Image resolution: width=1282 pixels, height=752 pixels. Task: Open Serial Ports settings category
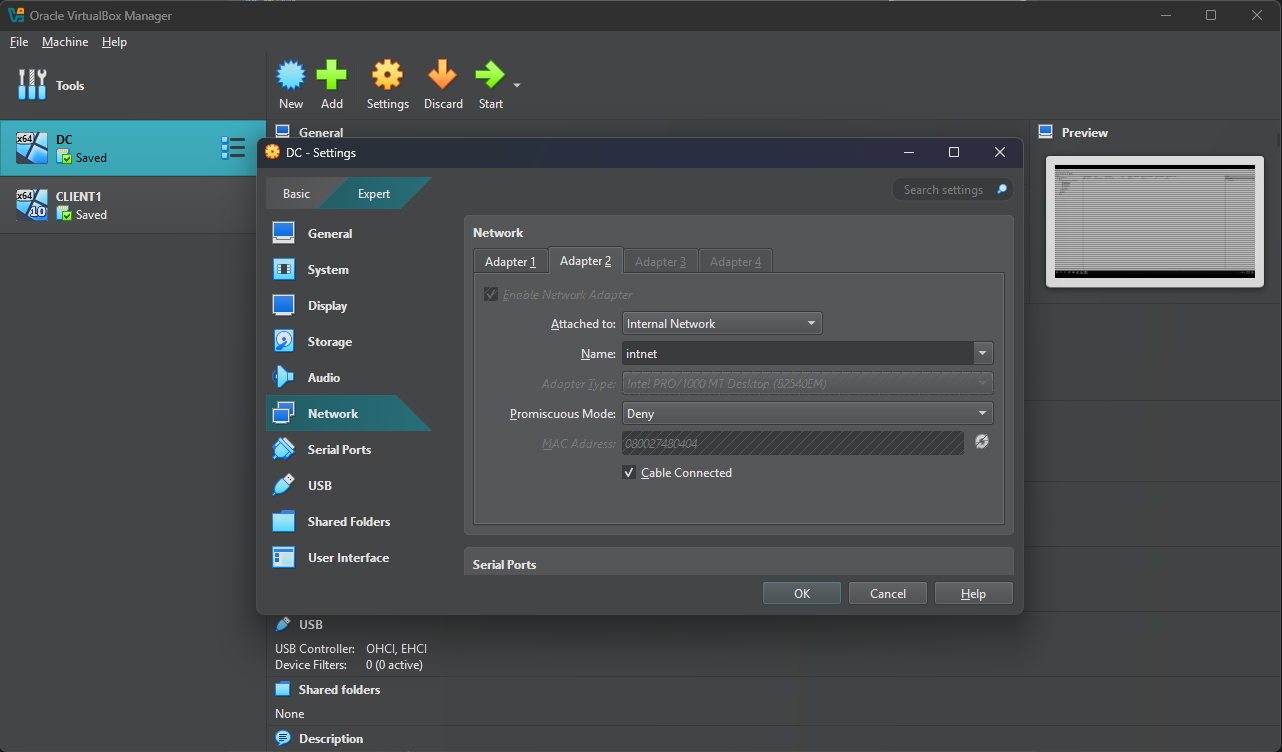point(348,449)
